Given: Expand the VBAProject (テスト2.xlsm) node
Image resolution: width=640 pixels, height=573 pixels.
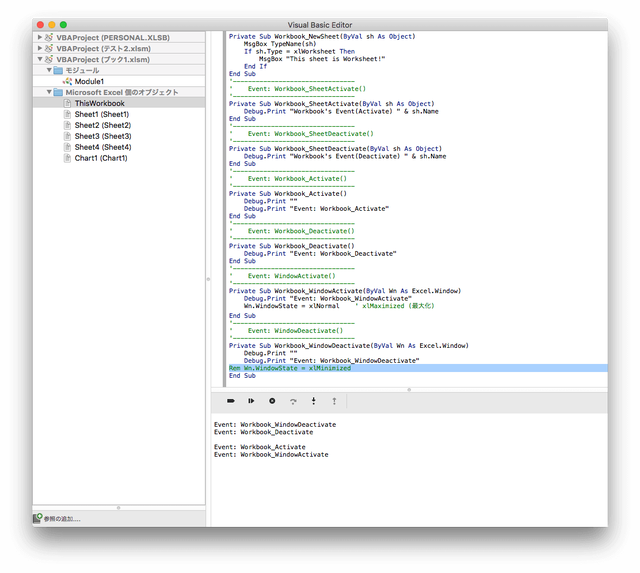Looking at the screenshot, I should coord(40,48).
